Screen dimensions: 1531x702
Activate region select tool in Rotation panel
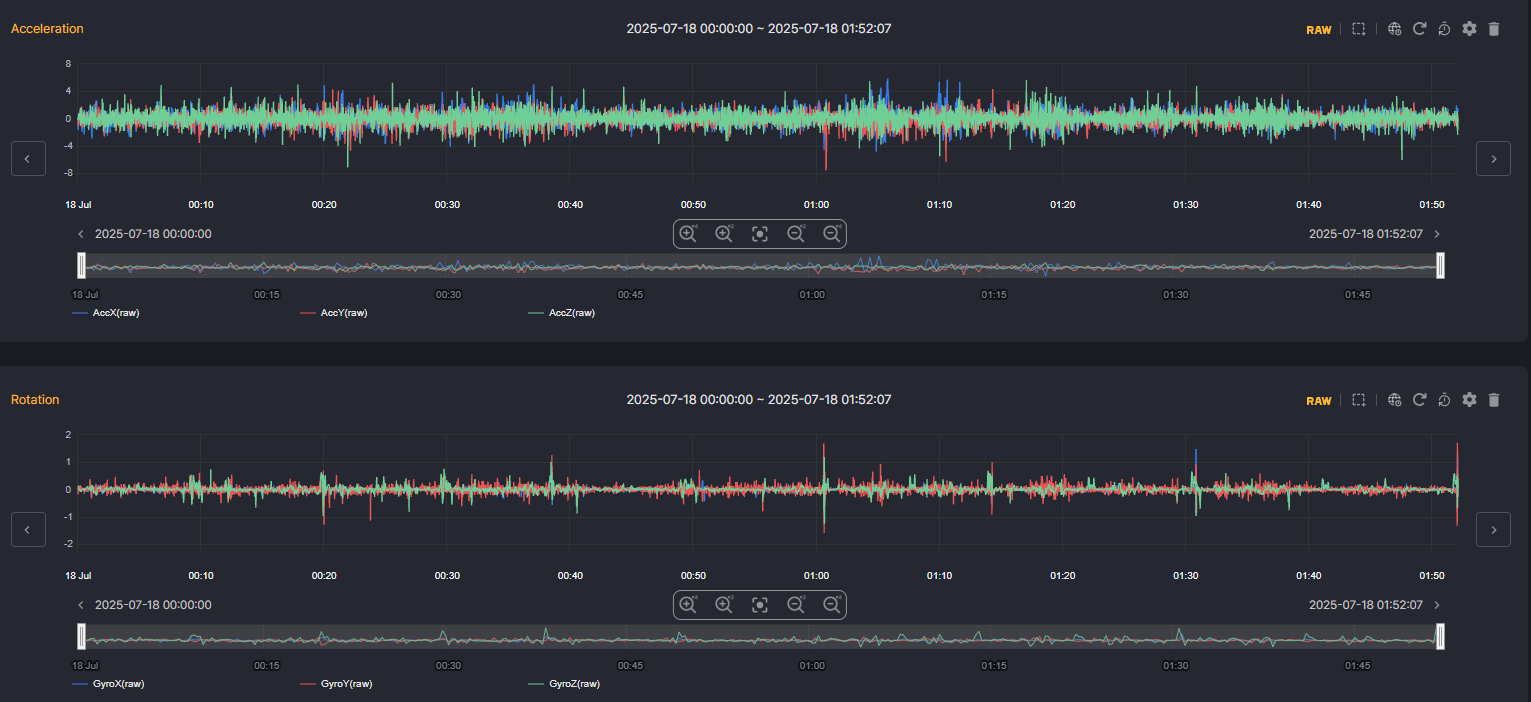[1358, 400]
